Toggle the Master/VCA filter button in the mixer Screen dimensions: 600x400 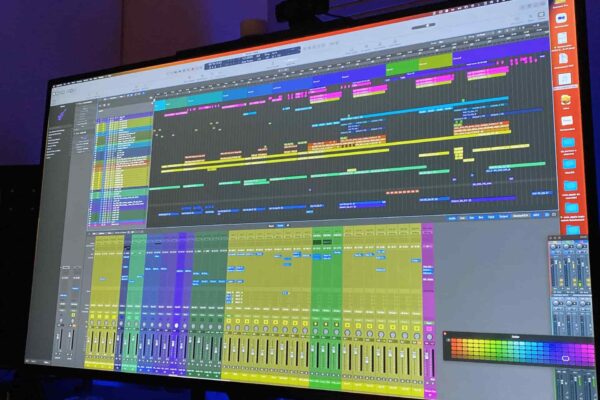click(521, 216)
